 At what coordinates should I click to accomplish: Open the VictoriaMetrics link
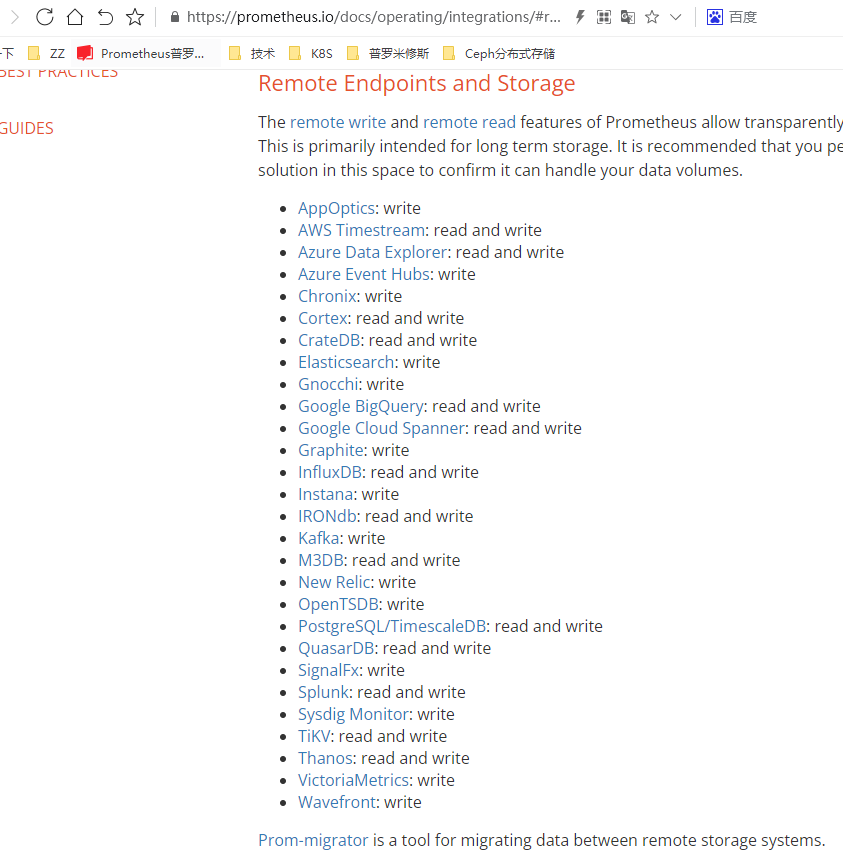(353, 780)
